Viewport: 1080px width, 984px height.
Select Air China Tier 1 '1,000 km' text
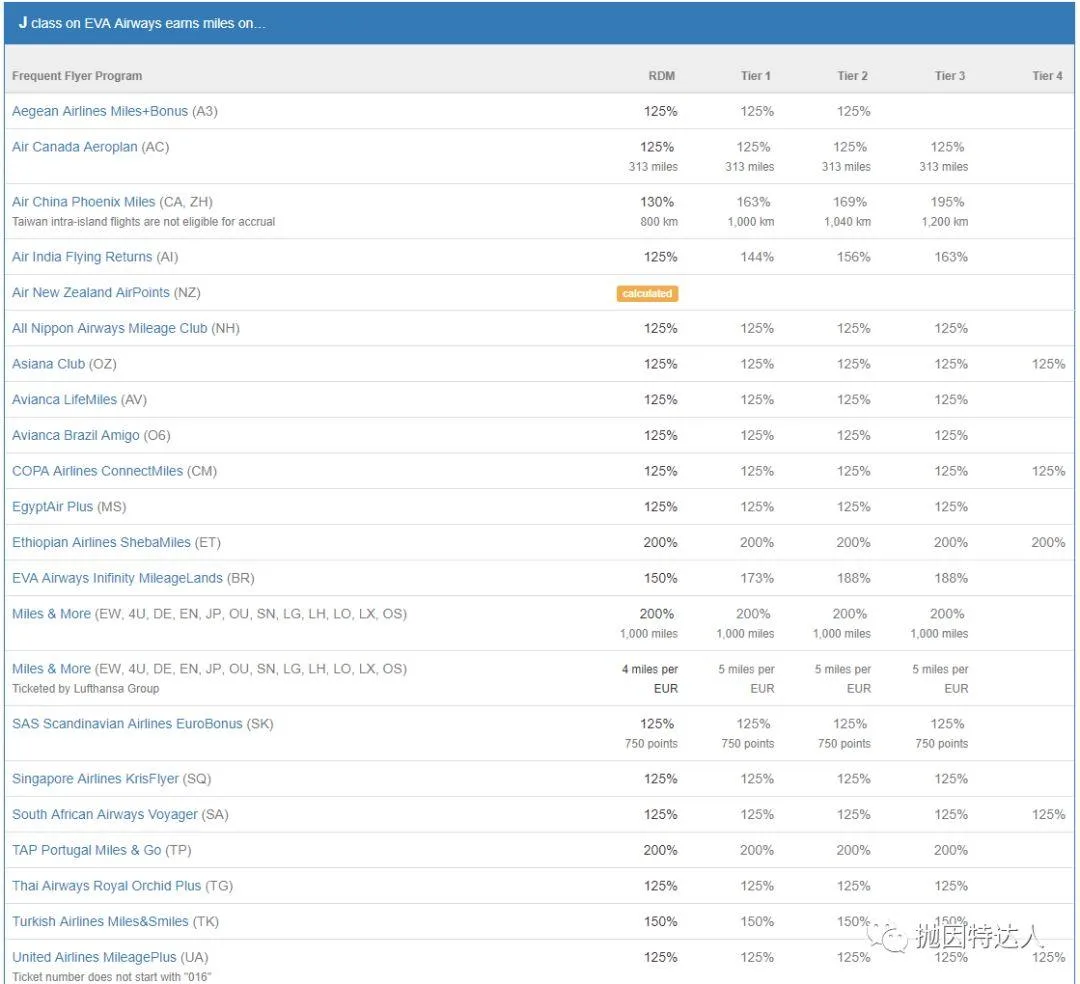tap(751, 222)
